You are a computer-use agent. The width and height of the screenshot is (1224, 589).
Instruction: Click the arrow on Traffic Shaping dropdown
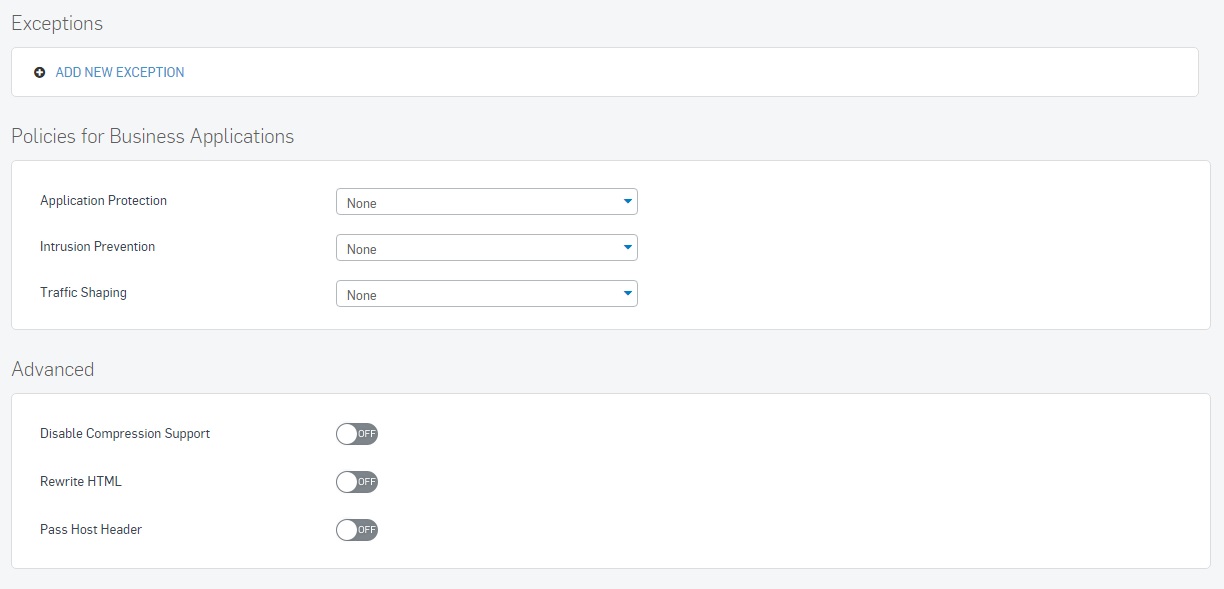627,294
